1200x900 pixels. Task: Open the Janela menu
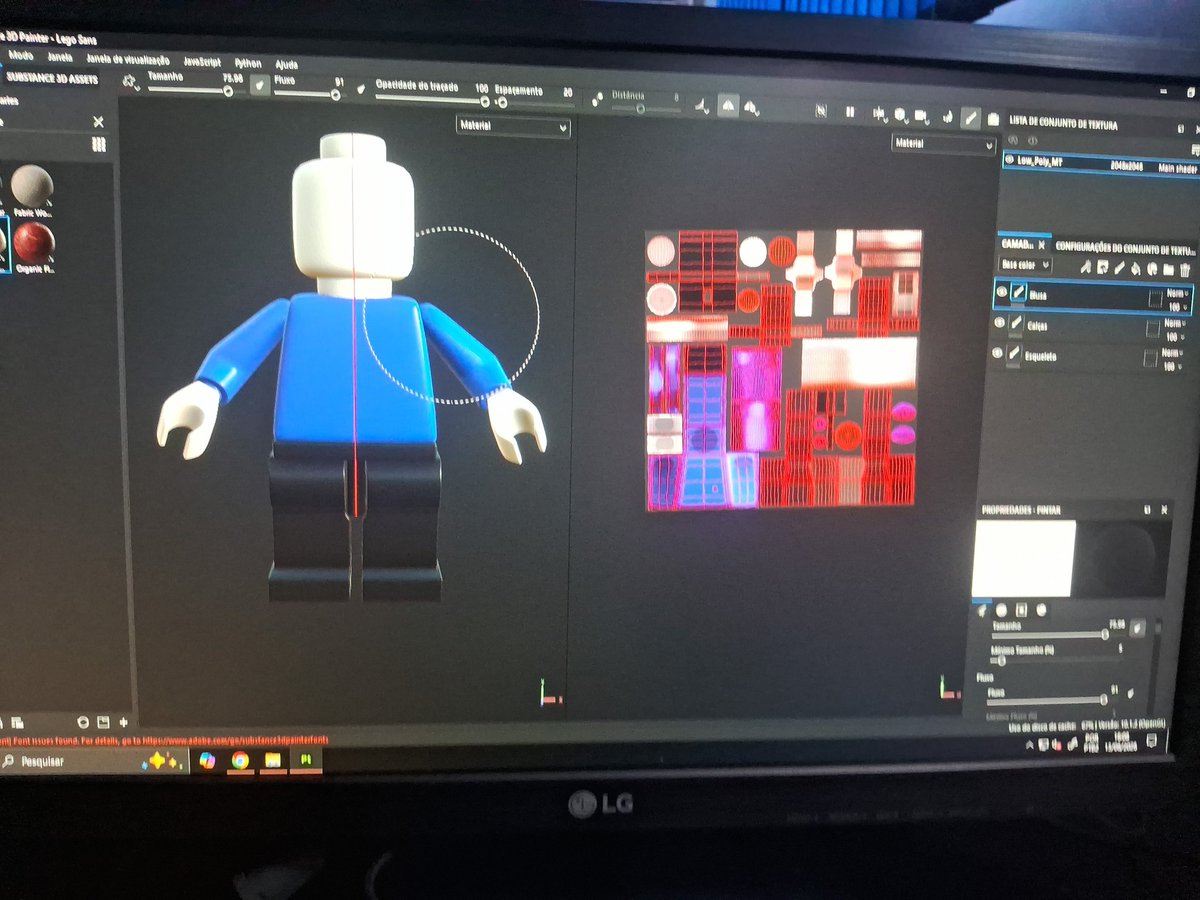pos(60,56)
